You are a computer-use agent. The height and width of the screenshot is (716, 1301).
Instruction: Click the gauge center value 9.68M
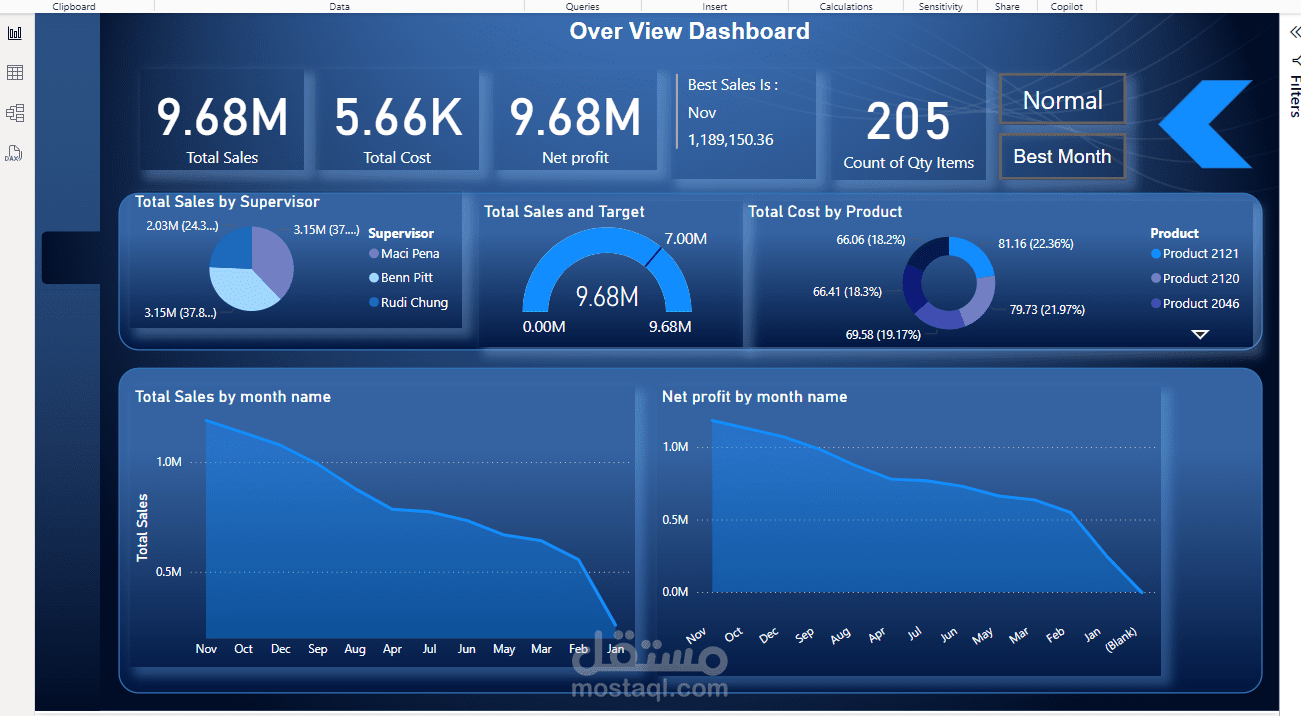click(606, 296)
